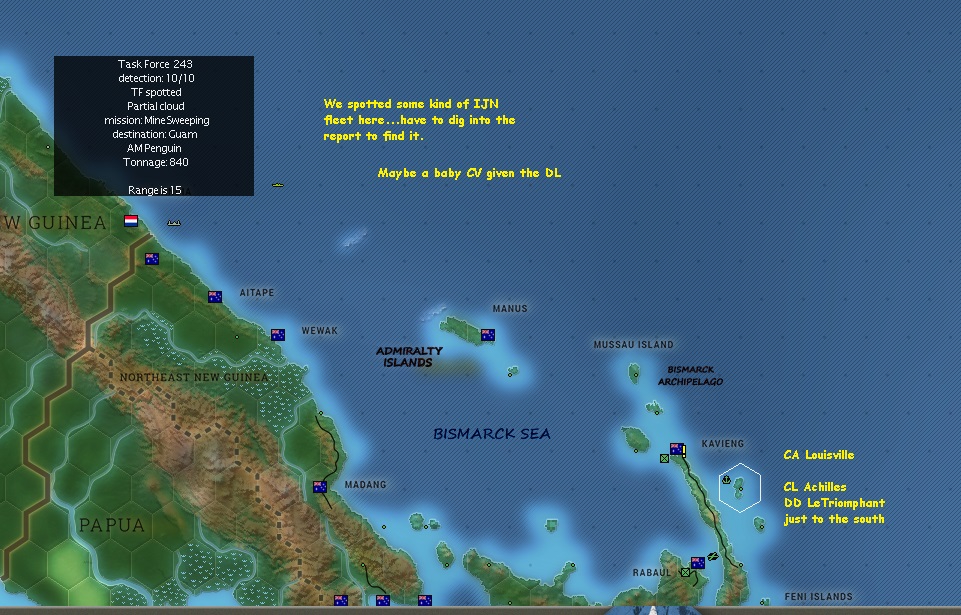Click 'destination: Guam' tooltip line
961x615 pixels.
tap(154, 134)
